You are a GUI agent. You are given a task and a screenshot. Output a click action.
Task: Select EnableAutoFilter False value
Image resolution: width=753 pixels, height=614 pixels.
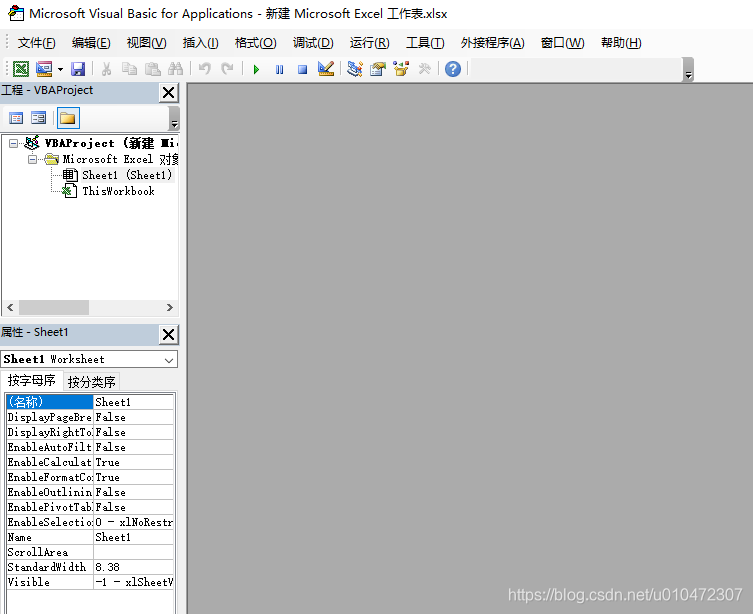click(x=134, y=447)
